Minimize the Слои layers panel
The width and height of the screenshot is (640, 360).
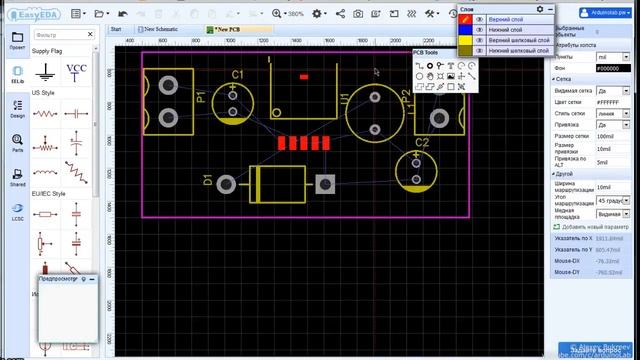[551, 9]
